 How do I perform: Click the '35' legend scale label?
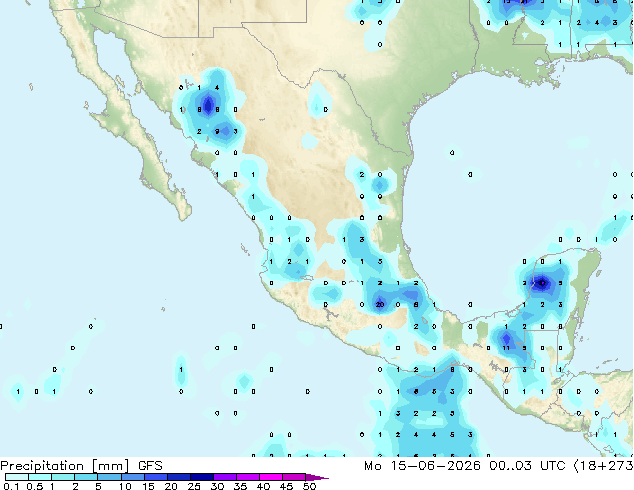tap(240, 486)
